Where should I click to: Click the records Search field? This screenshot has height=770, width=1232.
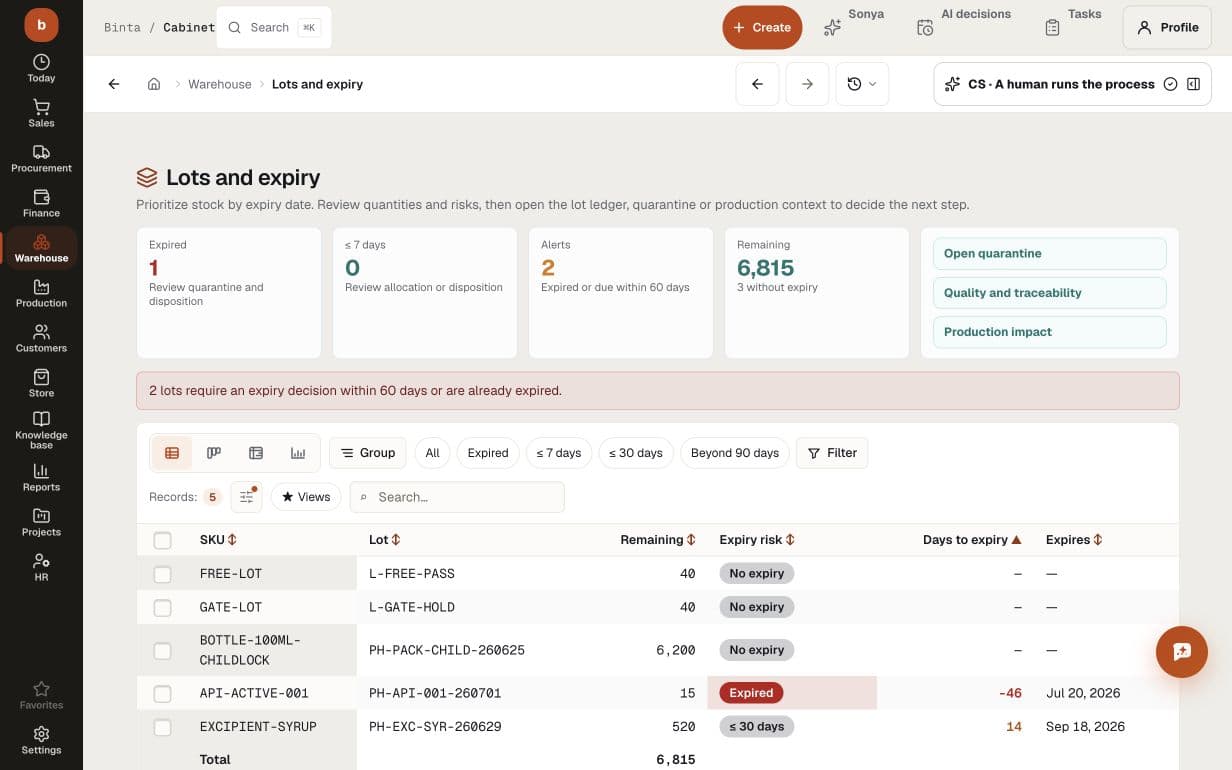(x=457, y=497)
